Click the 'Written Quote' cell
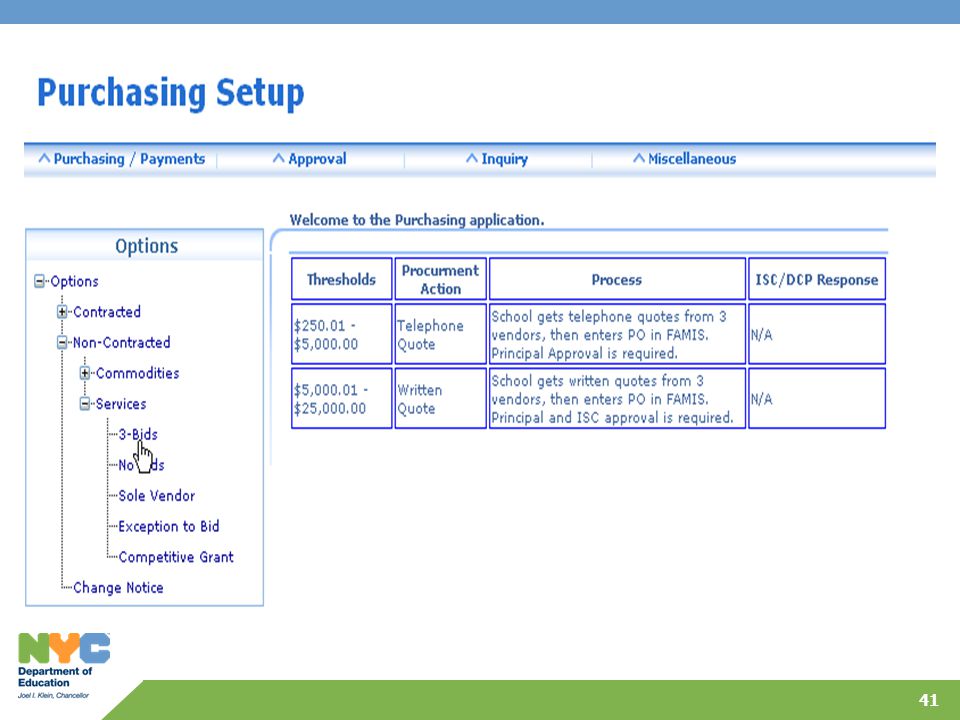 click(x=440, y=399)
